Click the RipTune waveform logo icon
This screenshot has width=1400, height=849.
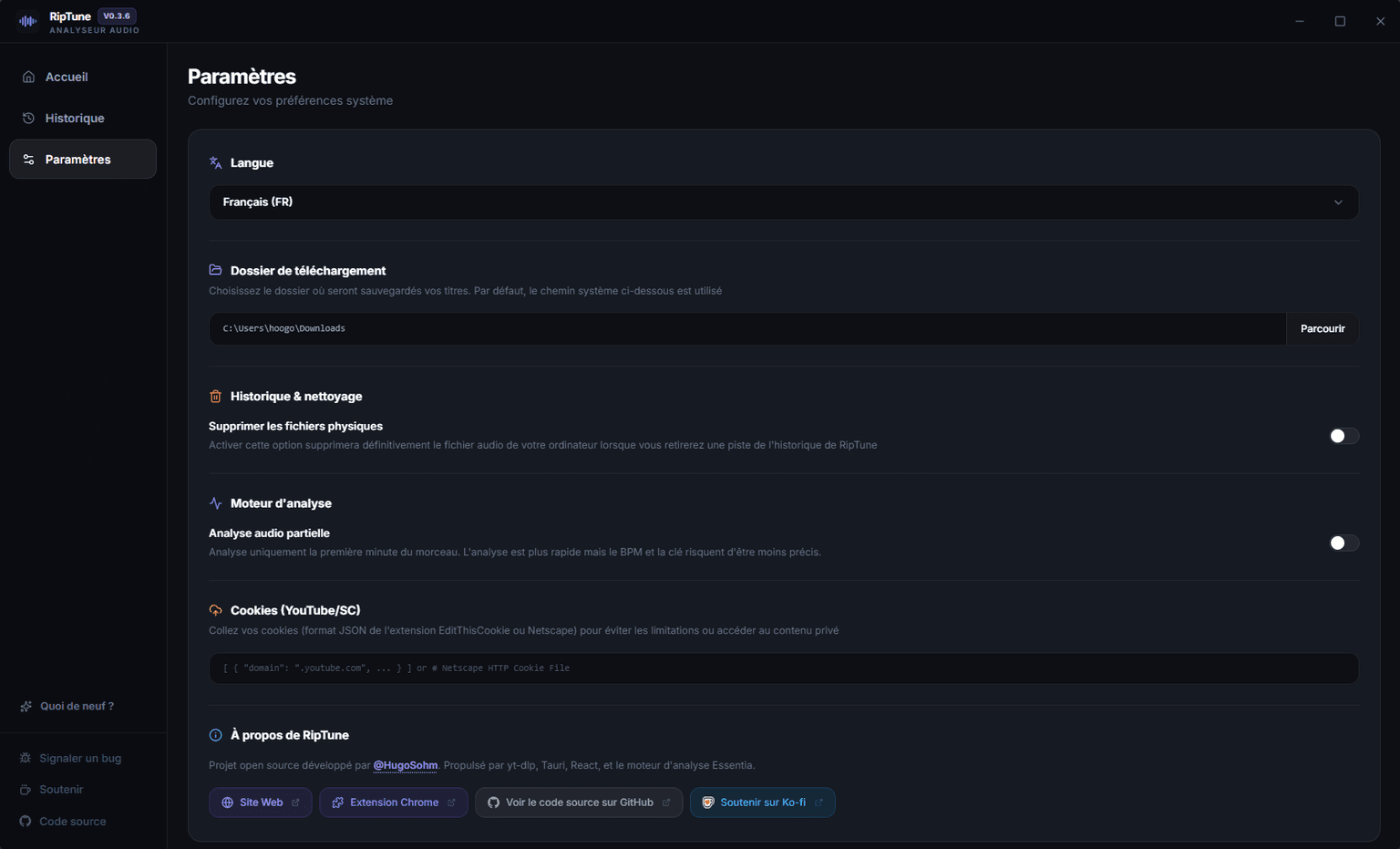point(28,21)
